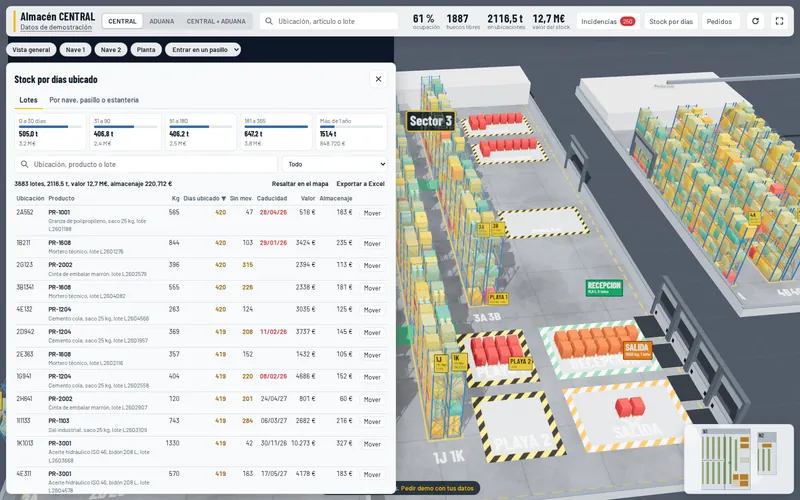Click the magnifier icon in panel filter field
Screen dimensions: 800x500
click(x=24, y=164)
